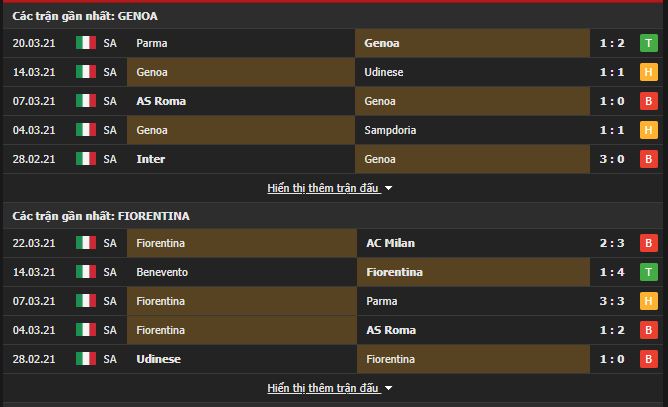Open the Genoa 'Hiển thị thêm trận đấu' link
The height and width of the screenshot is (407, 668).
coord(324,188)
